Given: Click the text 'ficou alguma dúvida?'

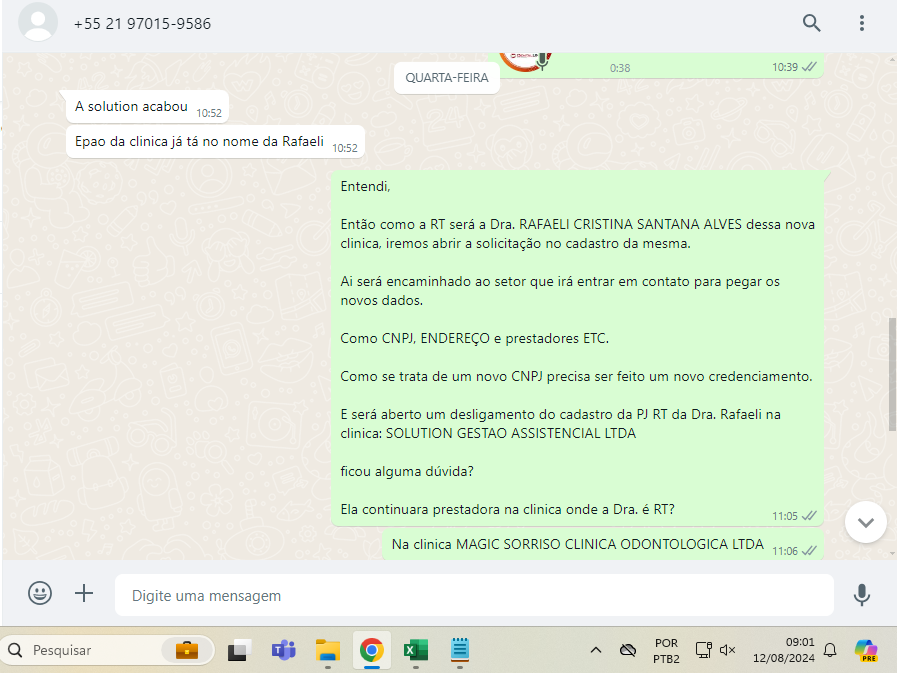Looking at the screenshot, I should pyautogui.click(x=407, y=471).
